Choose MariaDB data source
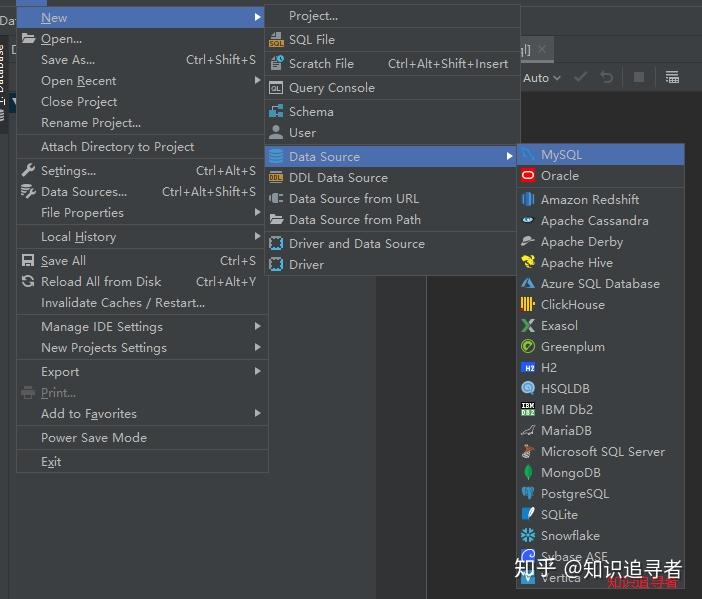This screenshot has width=702, height=599. click(x=600, y=430)
